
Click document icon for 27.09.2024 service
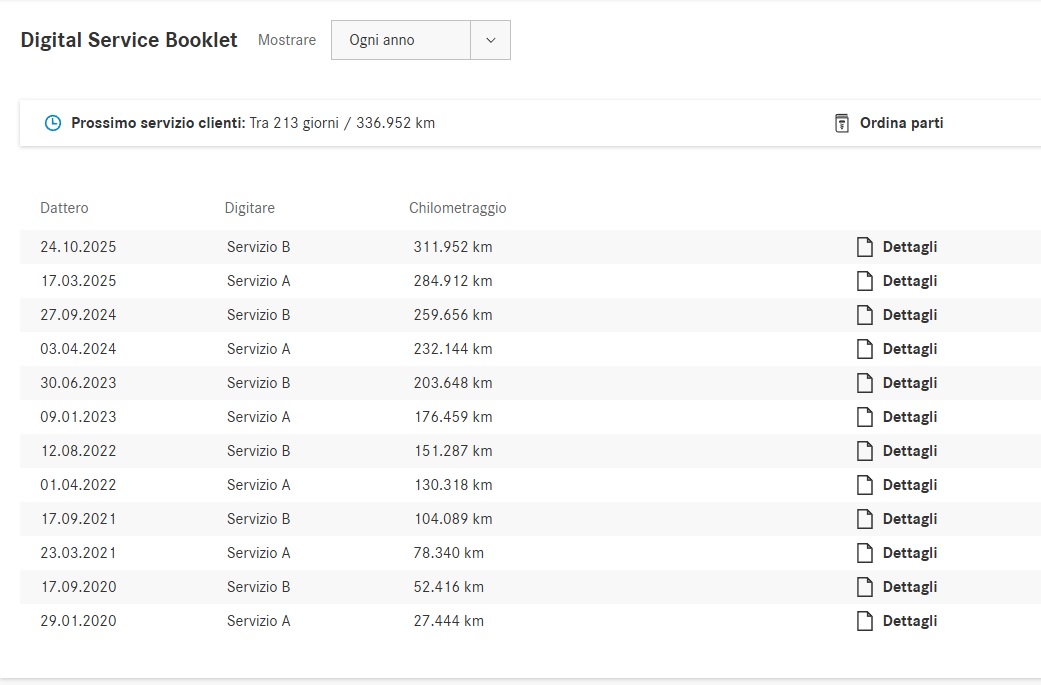tap(865, 315)
